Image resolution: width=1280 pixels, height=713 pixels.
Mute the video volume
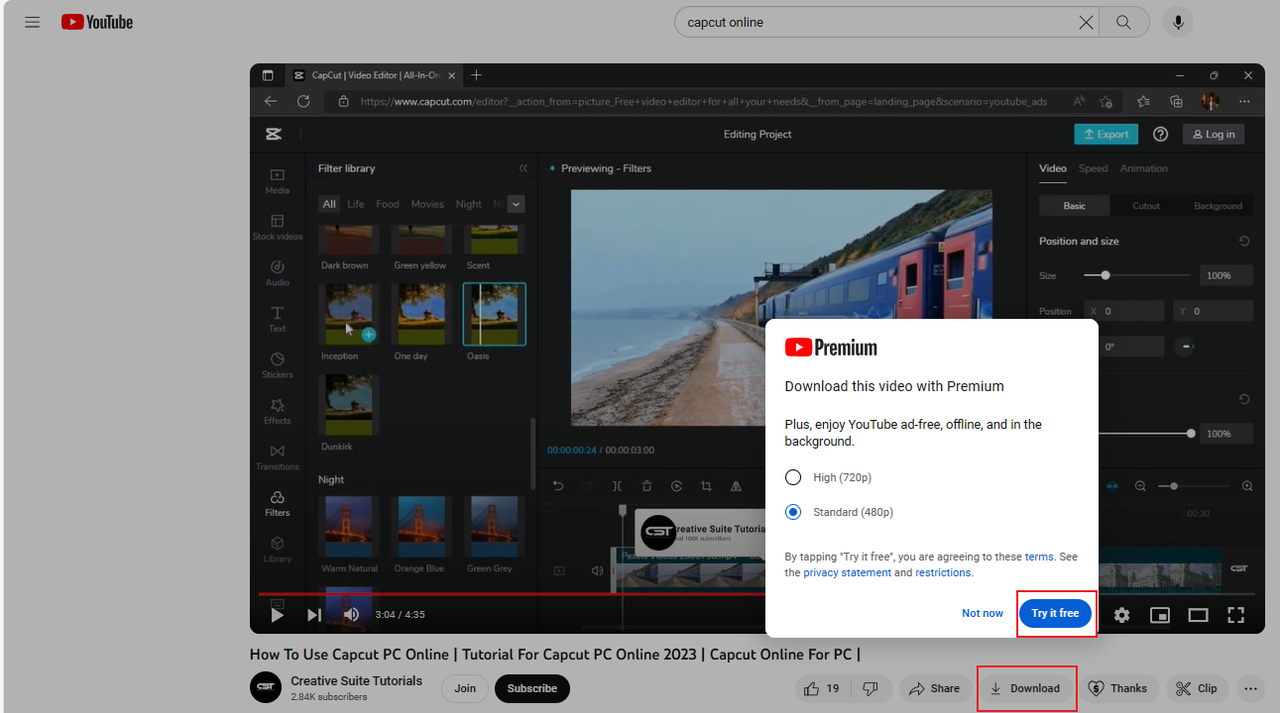pos(351,615)
